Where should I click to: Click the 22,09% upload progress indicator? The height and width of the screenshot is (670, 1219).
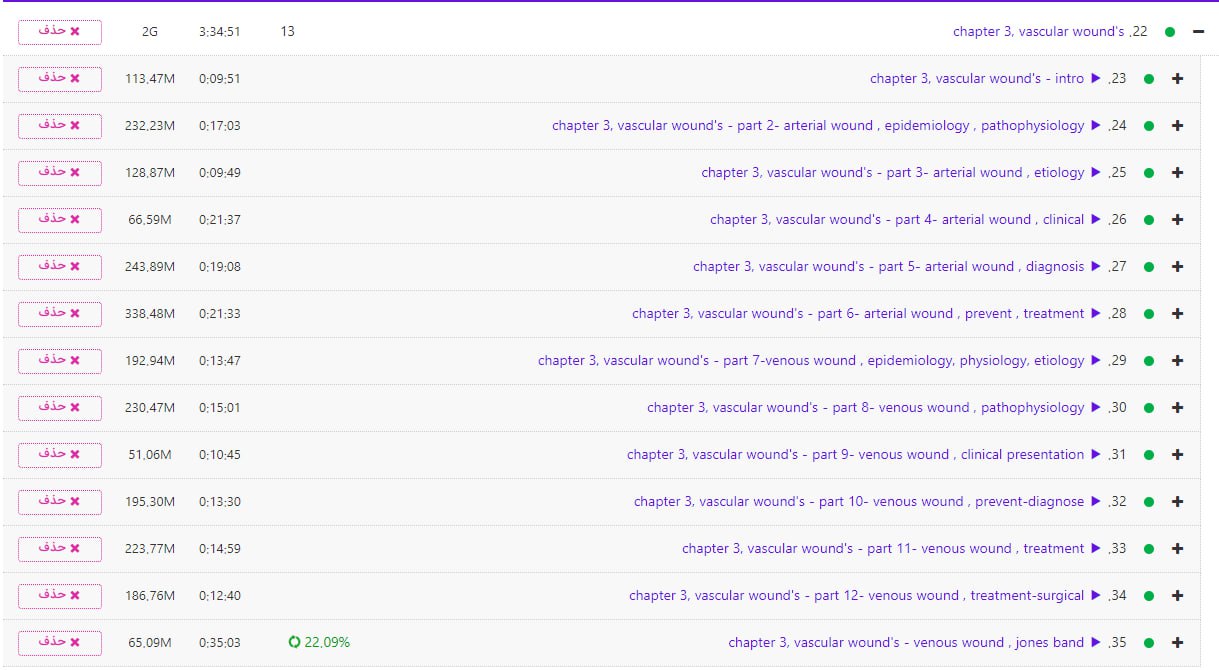pos(327,643)
